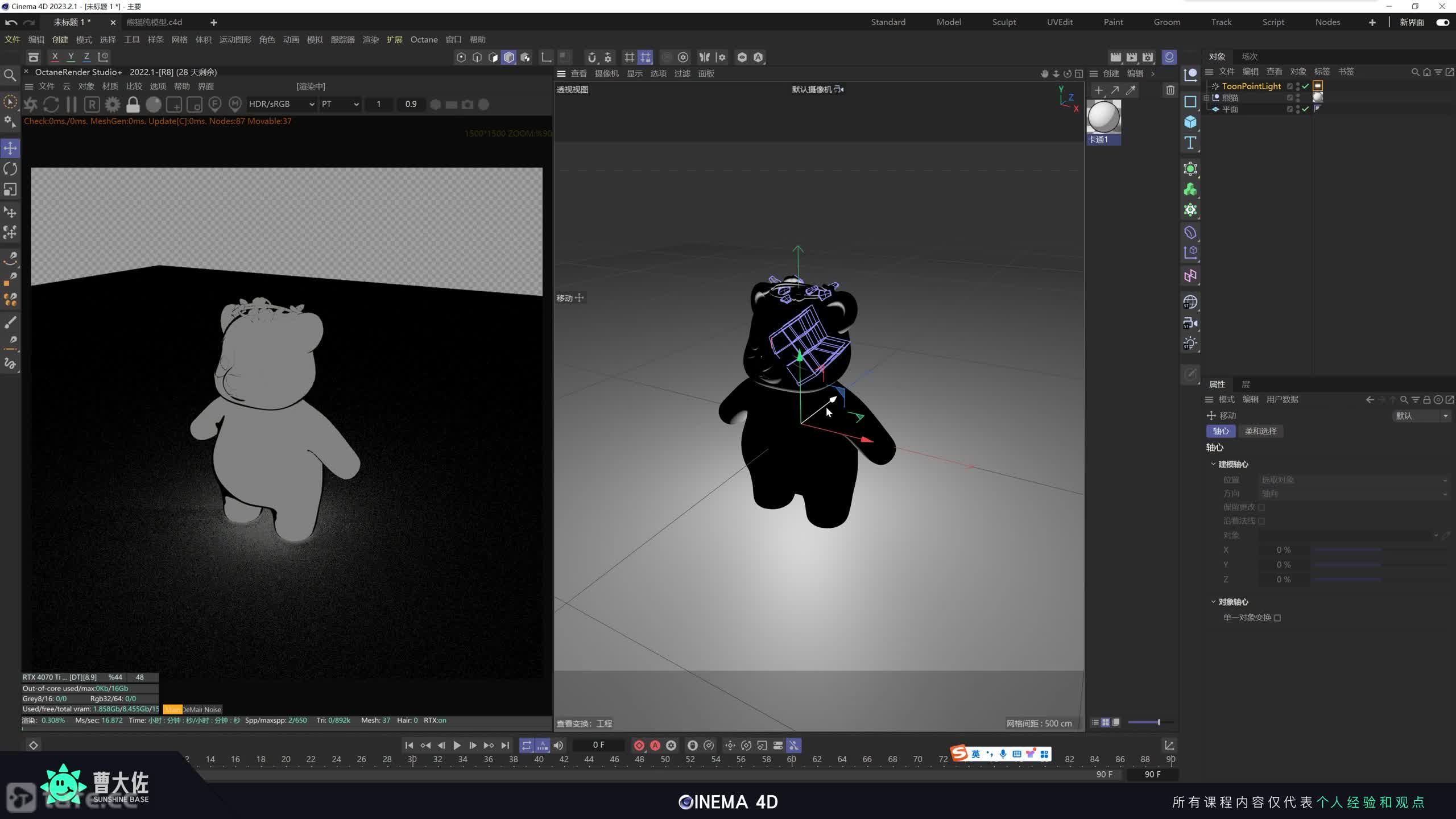
Task: Toggle the 新界面 switch at top right
Action: (1442, 22)
